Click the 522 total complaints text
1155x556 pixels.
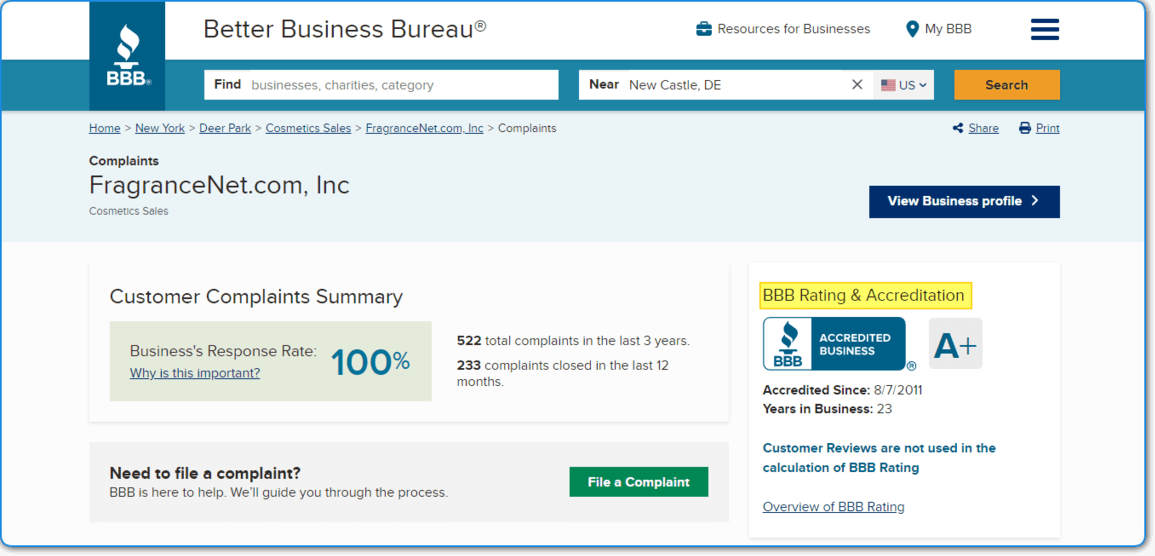(573, 341)
